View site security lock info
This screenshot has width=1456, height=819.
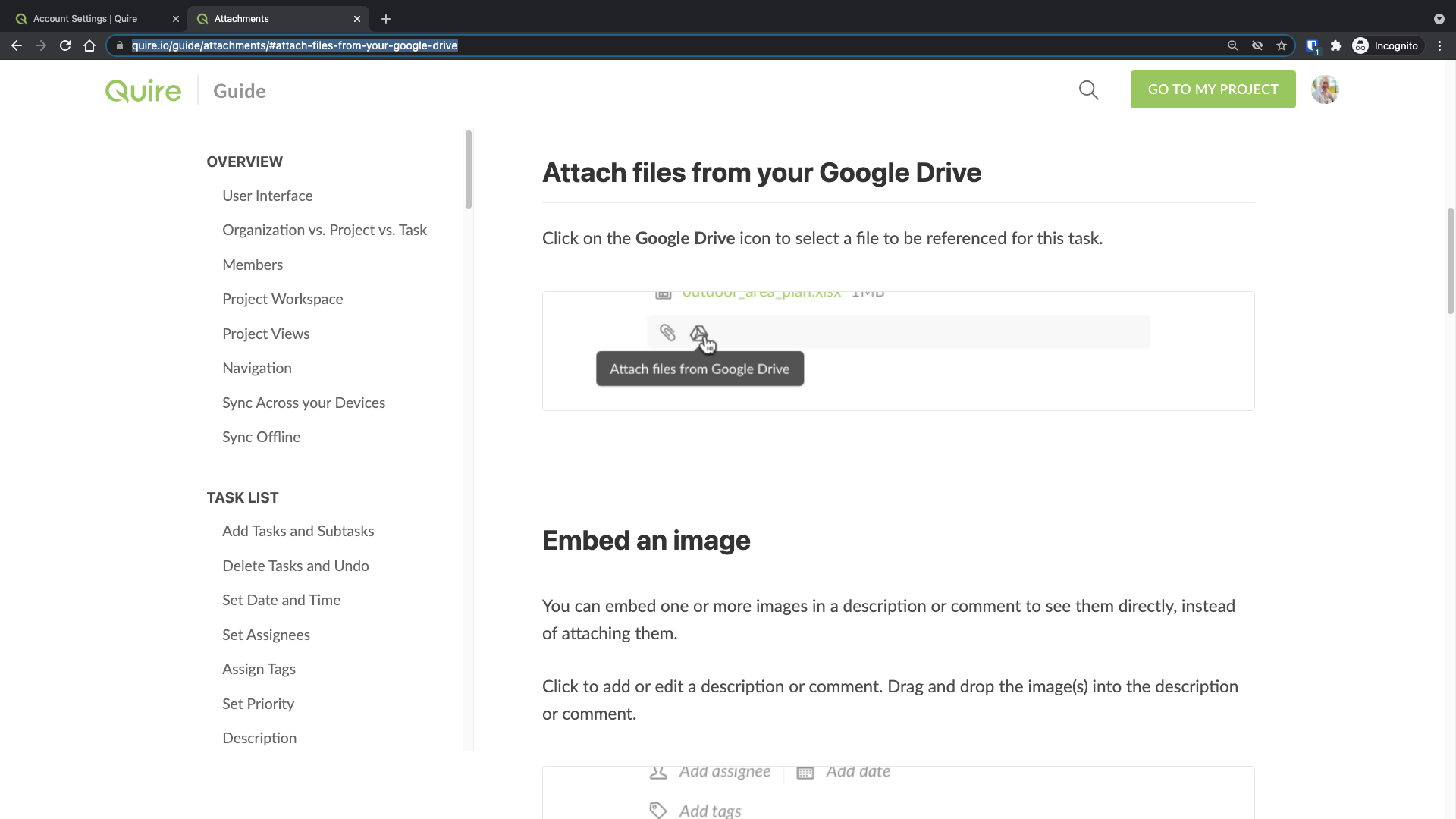tap(120, 45)
